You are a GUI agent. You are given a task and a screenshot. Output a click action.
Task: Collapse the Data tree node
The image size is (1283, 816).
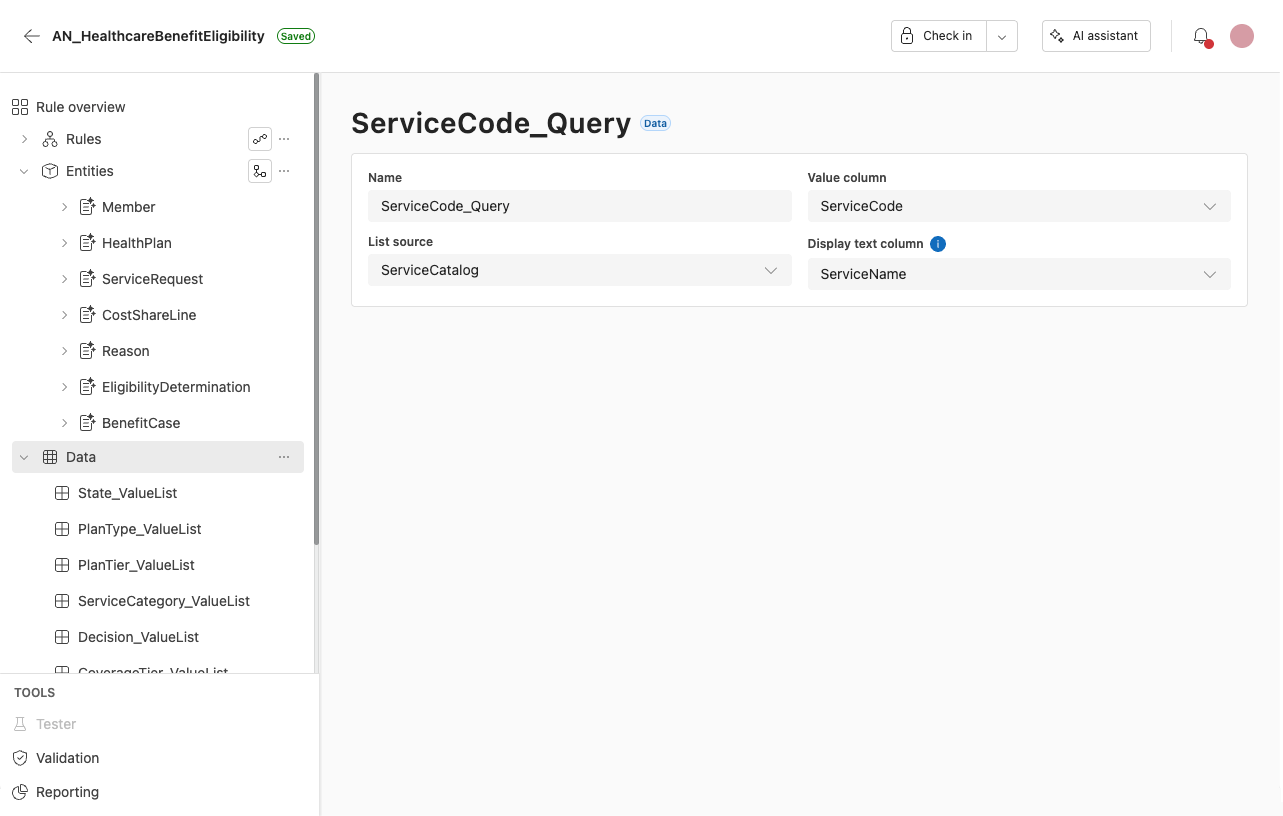pyautogui.click(x=24, y=457)
